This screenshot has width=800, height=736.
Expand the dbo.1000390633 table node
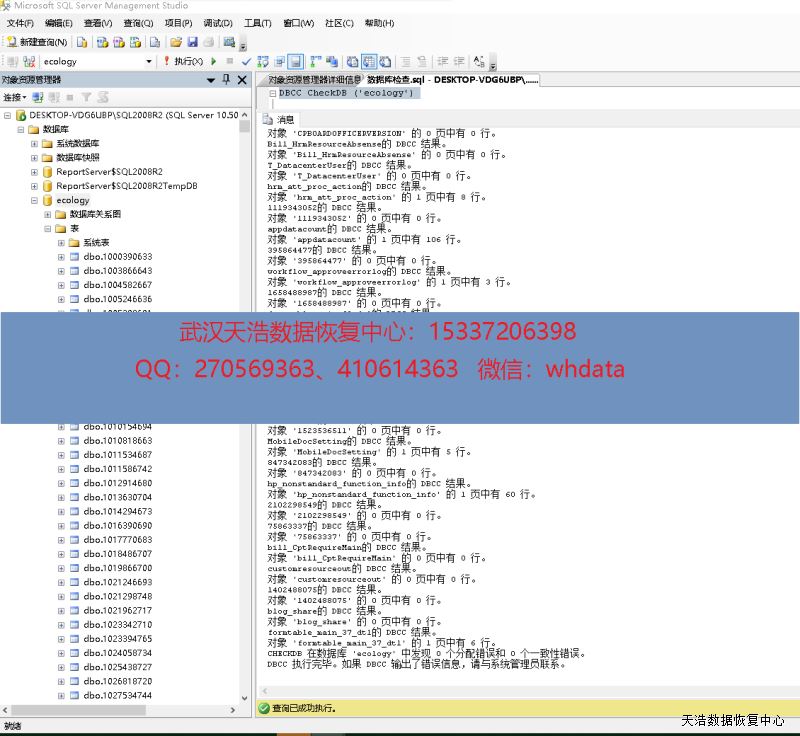(60, 257)
